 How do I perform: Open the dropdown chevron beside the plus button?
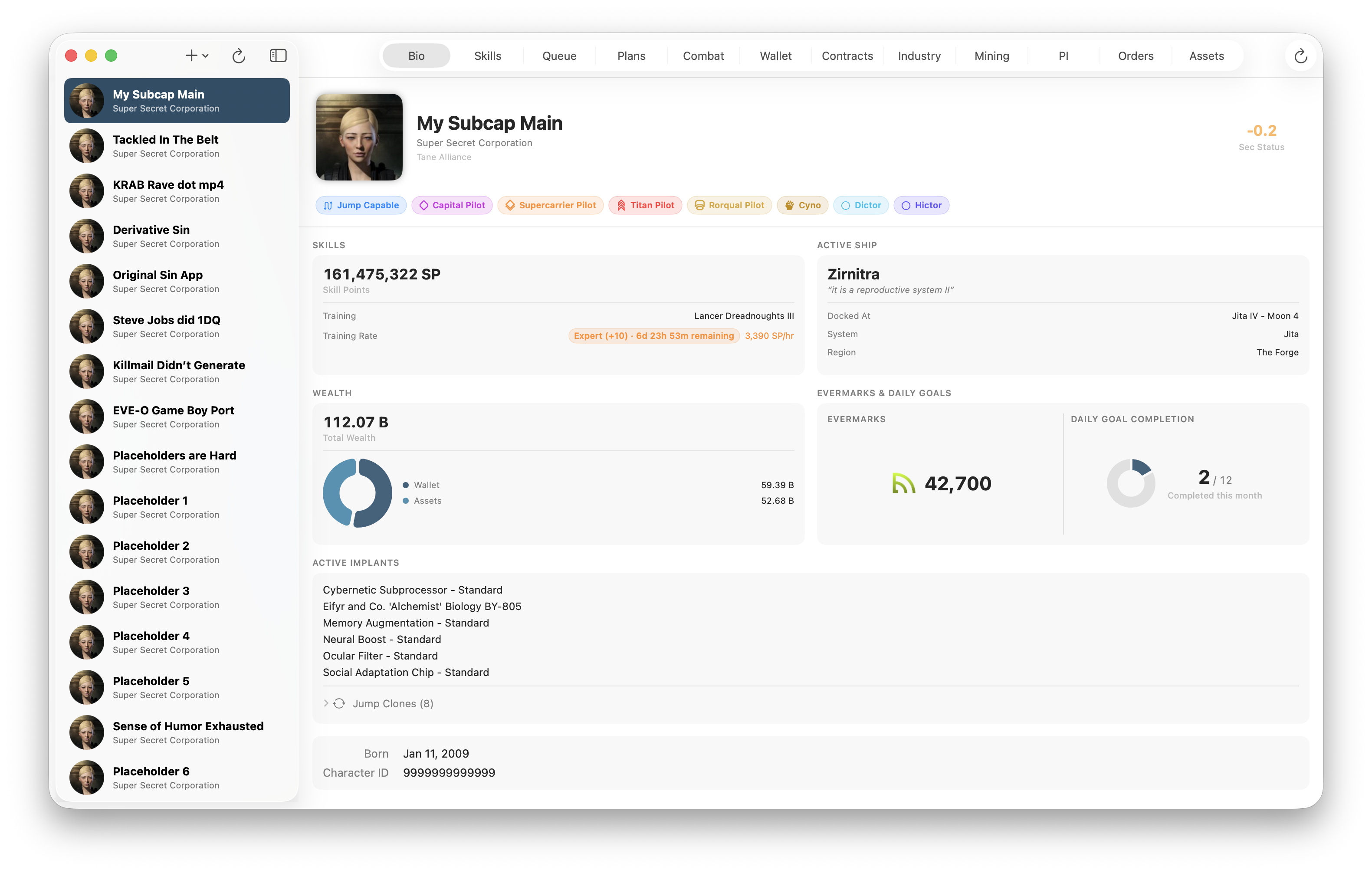click(206, 56)
